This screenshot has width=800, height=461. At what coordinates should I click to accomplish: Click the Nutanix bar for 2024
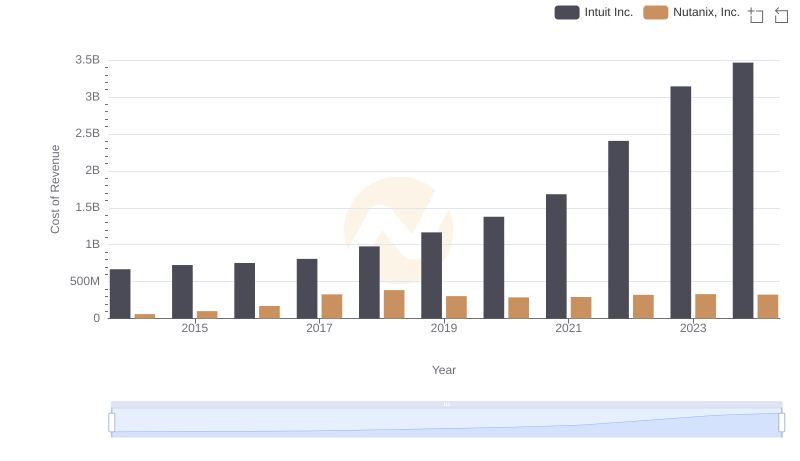point(768,306)
